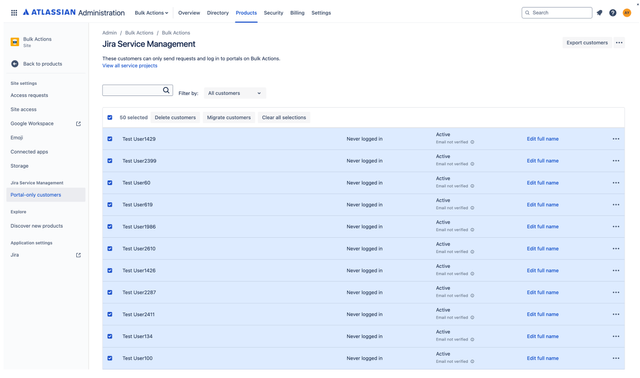
Task: Uncheck Test User2287 checkbox
Action: (x=110, y=292)
